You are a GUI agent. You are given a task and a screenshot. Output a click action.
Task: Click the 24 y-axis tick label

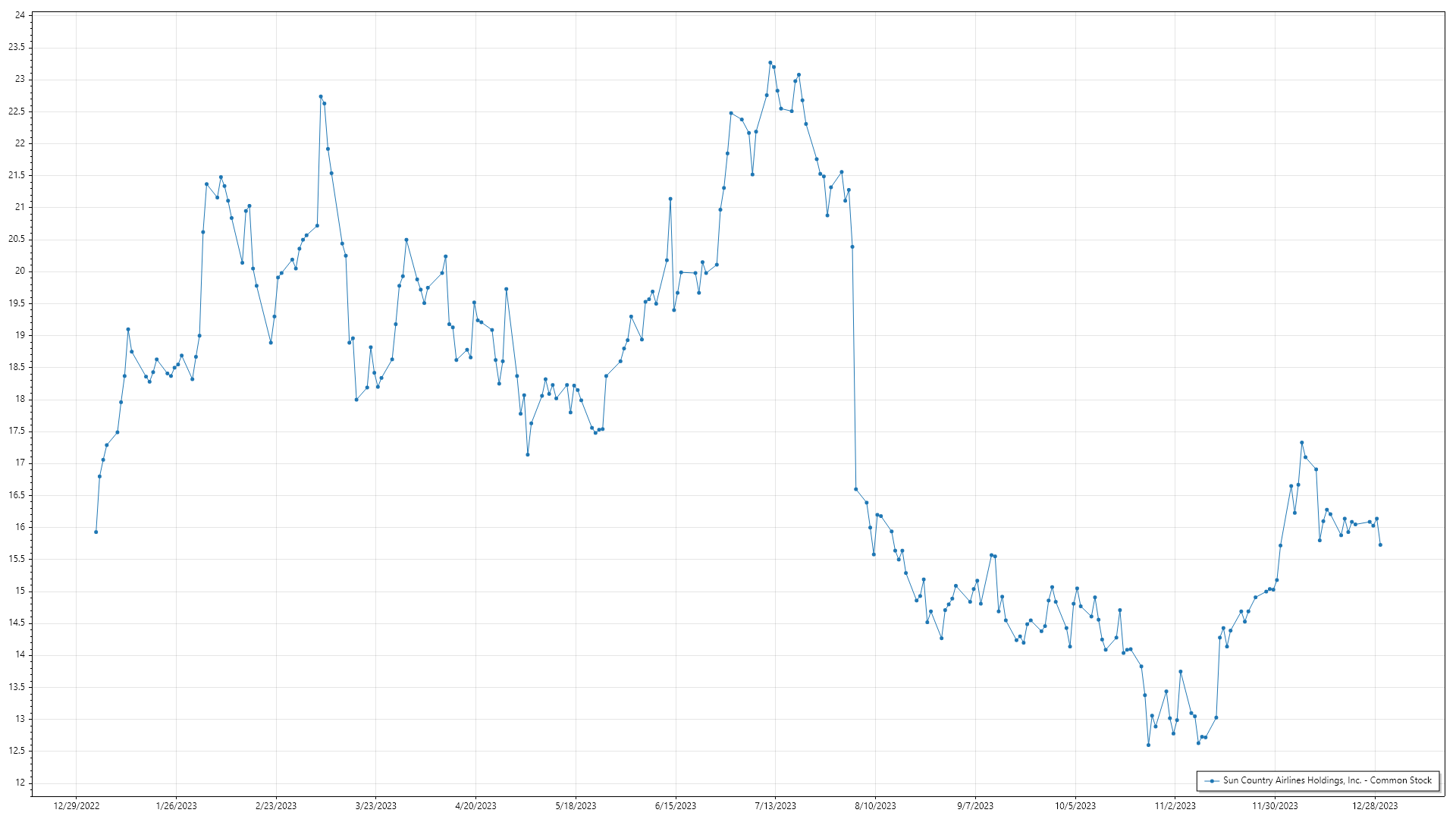coord(20,15)
